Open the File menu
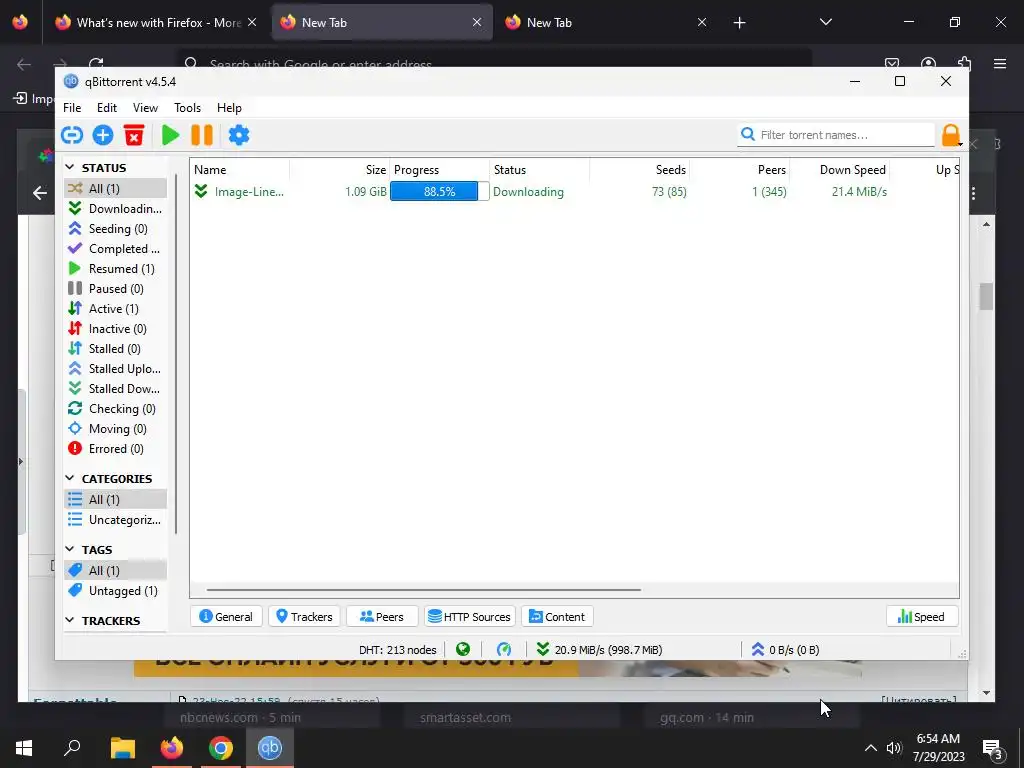Screen dimensions: 1024x768 coord(72,108)
